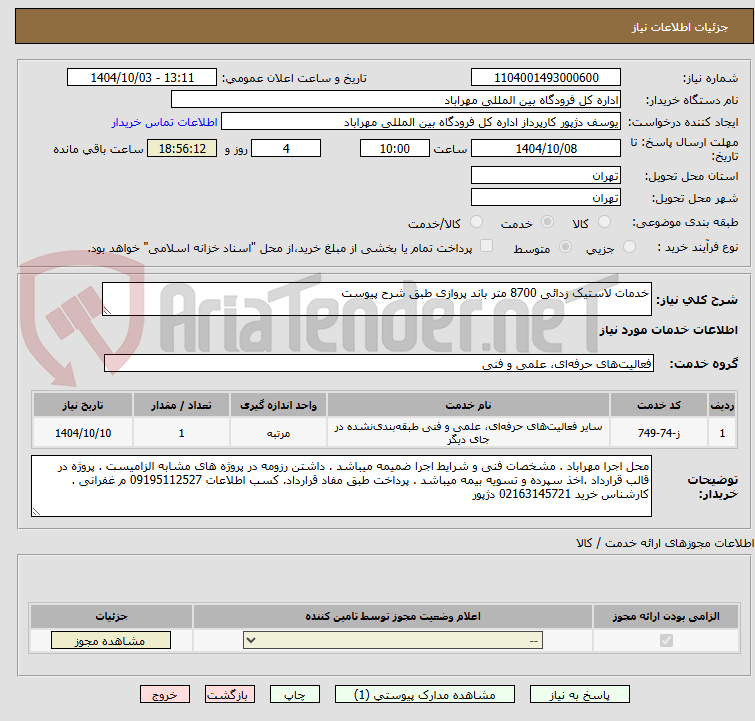Click the شهر محل تحویل field
The height and width of the screenshot is (721, 755).
pyautogui.click(x=546, y=197)
